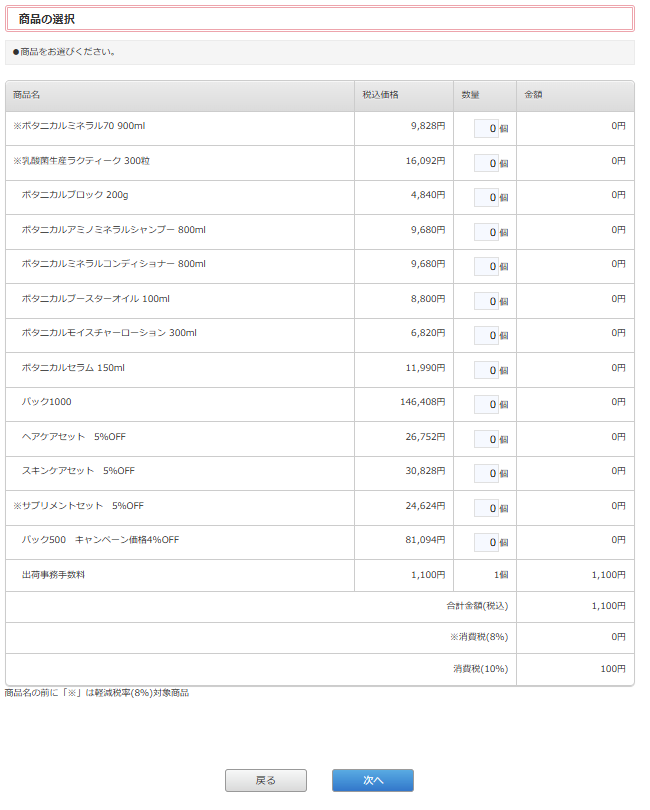Screen dimensions: 650x810
Task: Select quantity input for ボタニカルミネラルコンディショナー 800ml
Action: 486,266
